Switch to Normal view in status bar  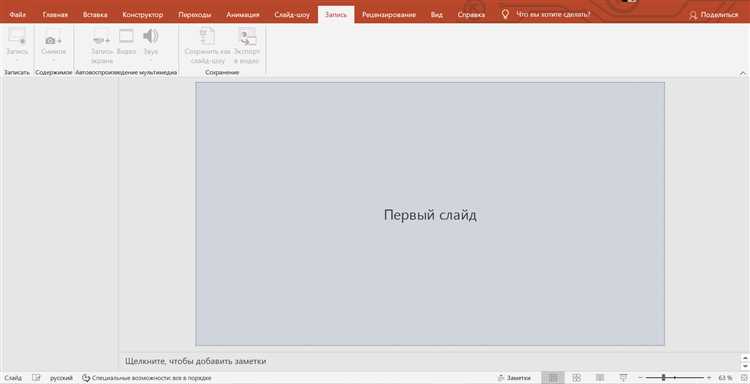[553, 378]
